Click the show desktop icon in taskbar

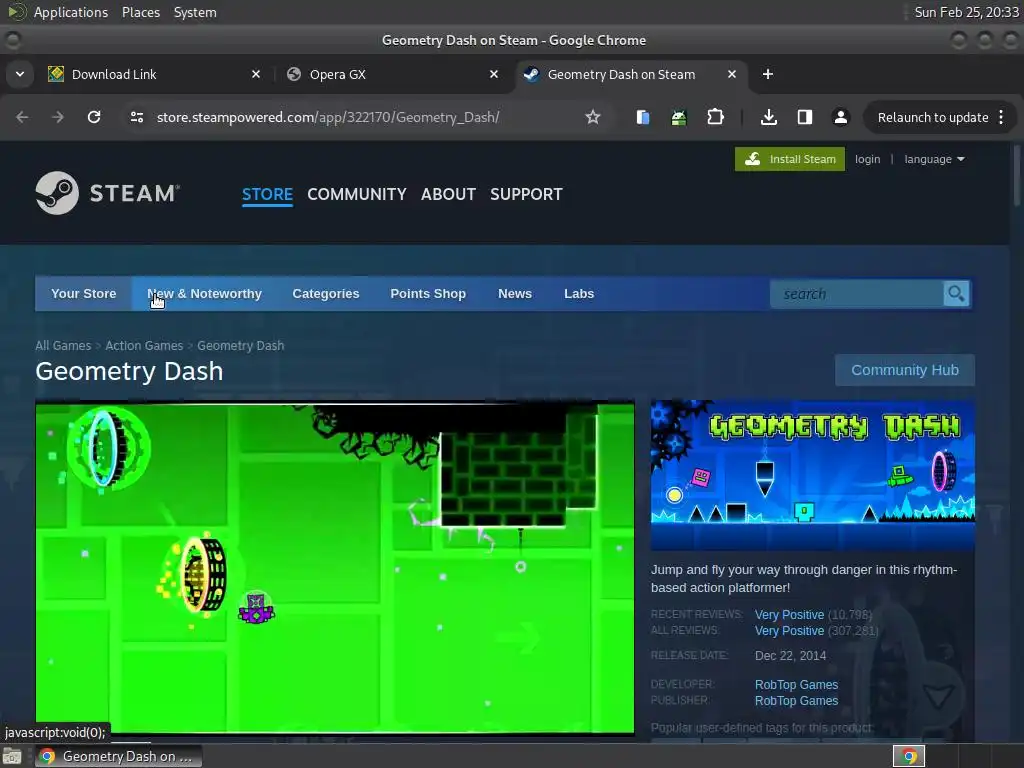click(x=12, y=756)
